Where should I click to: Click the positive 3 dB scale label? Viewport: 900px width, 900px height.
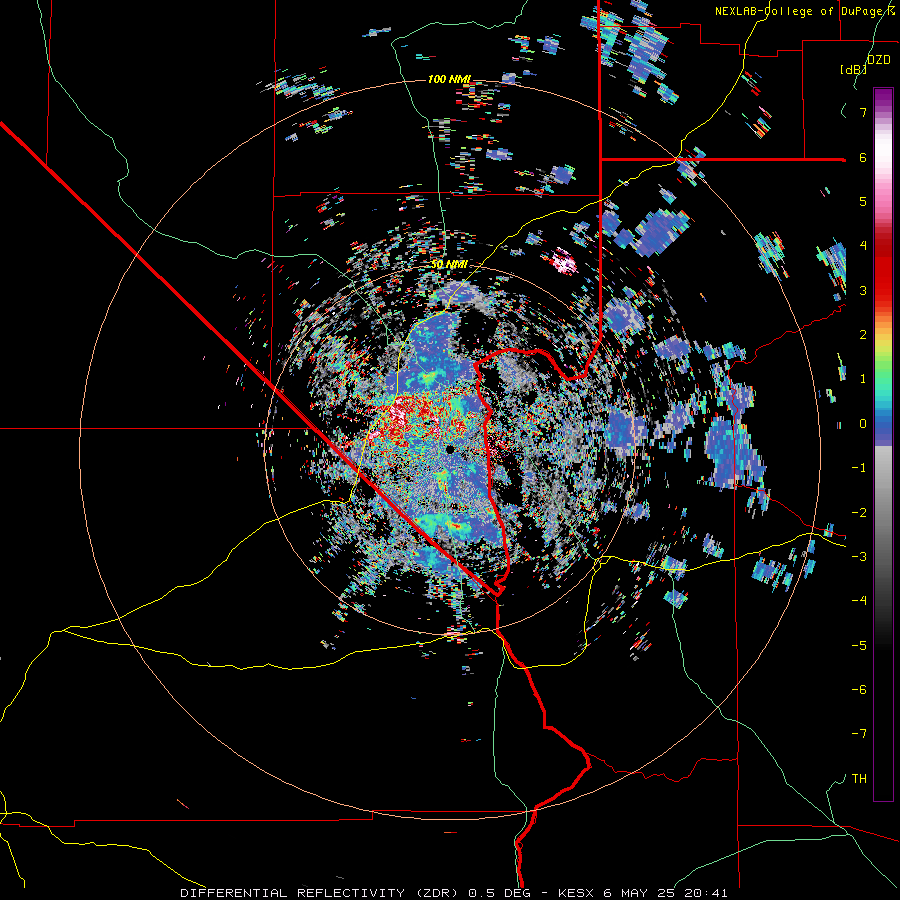[x=863, y=290]
